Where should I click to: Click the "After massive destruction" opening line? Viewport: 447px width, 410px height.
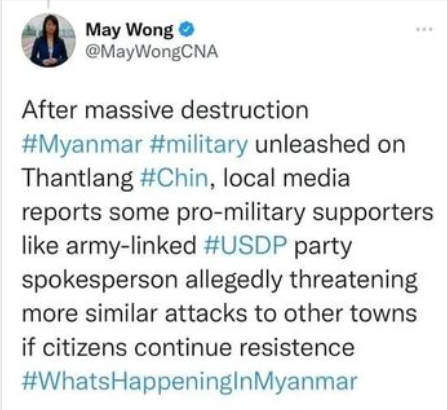click(165, 110)
